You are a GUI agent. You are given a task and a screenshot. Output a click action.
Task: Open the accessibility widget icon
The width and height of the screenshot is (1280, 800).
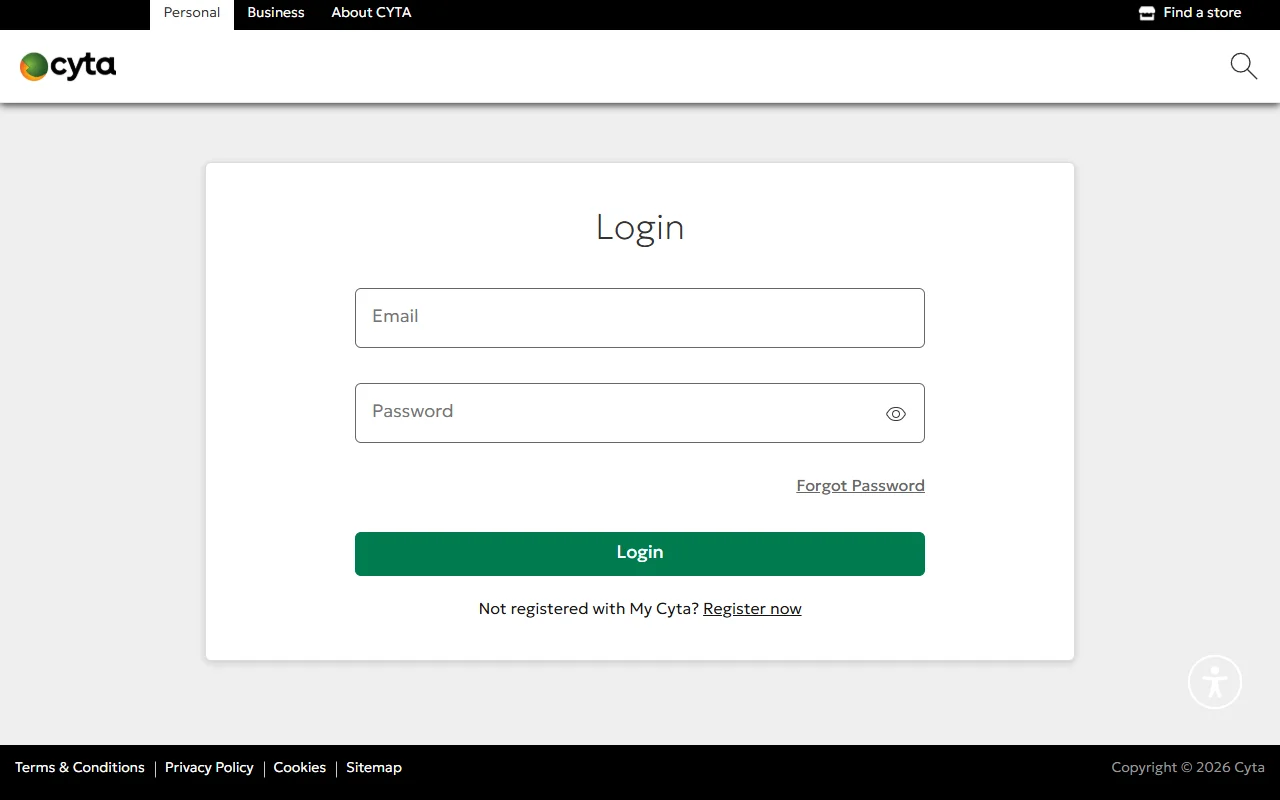[1215, 682]
